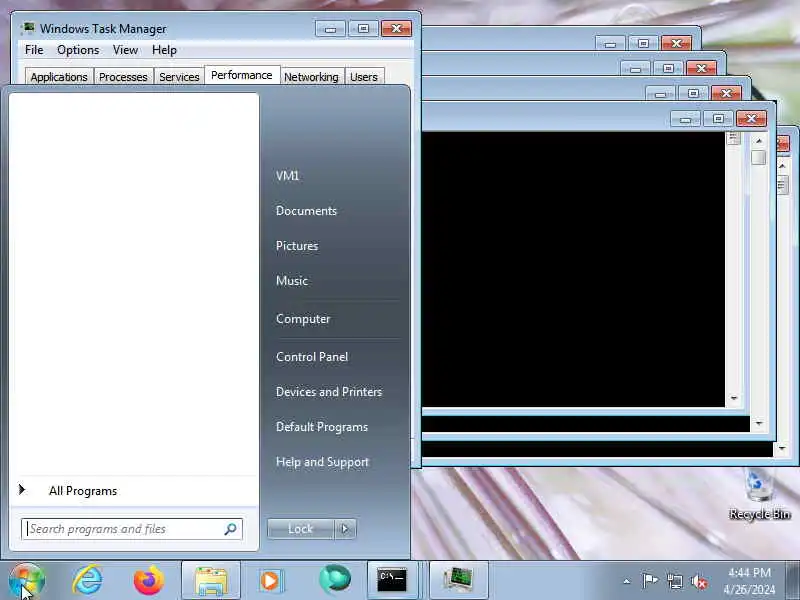Screen dimensions: 800x600
Task: Switch to Task Manager taskbar button
Action: coord(459,581)
